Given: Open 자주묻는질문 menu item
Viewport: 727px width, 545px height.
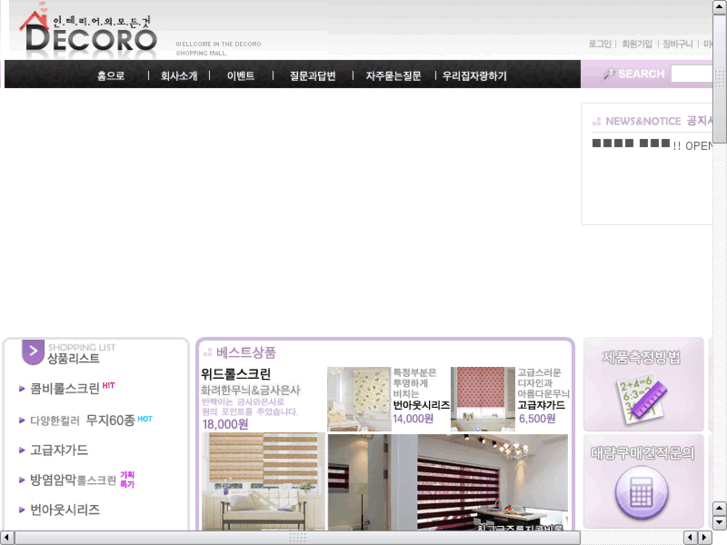Looking at the screenshot, I should (393, 76).
